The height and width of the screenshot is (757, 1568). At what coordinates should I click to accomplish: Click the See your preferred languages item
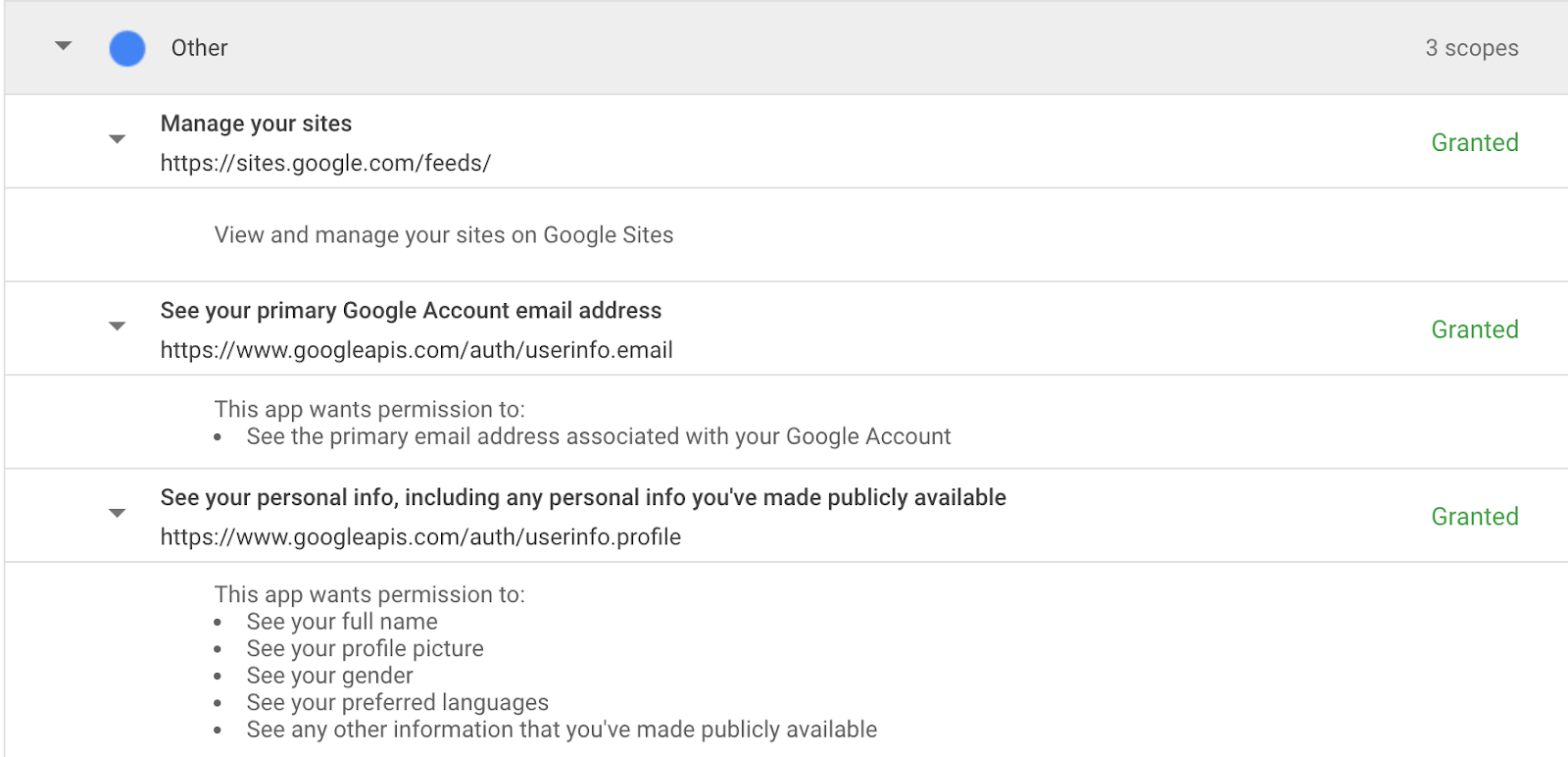[x=397, y=703]
